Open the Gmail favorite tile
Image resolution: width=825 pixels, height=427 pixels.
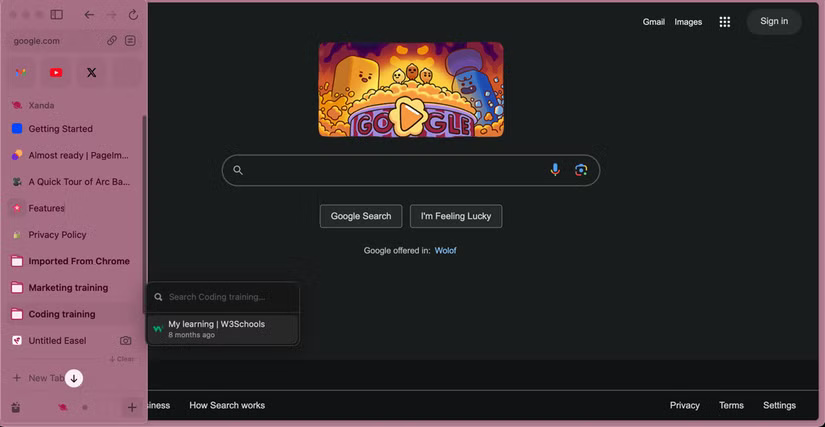click(21, 73)
